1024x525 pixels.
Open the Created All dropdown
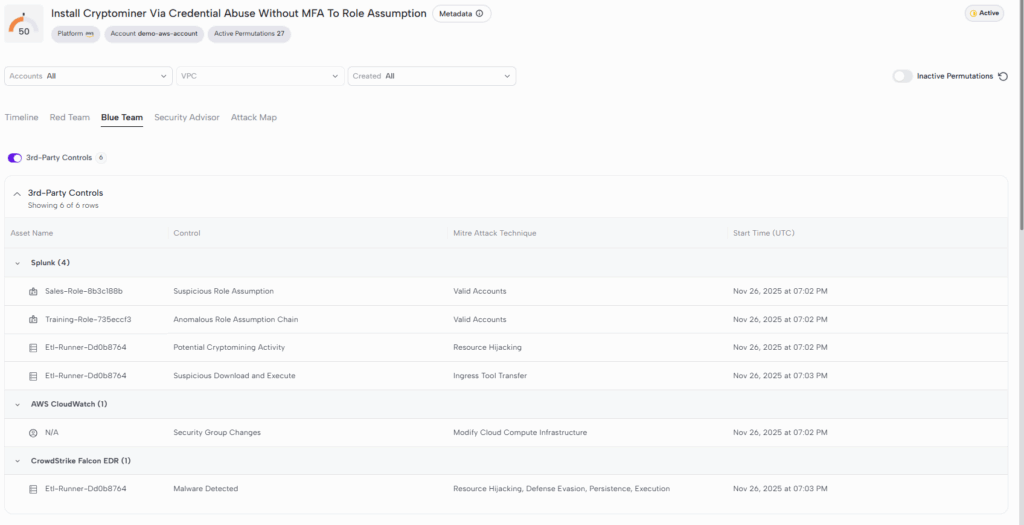(432, 76)
